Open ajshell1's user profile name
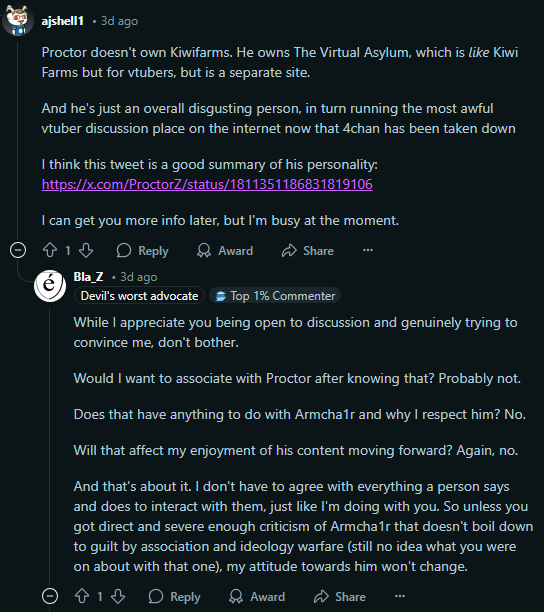544x612 pixels. point(62,21)
